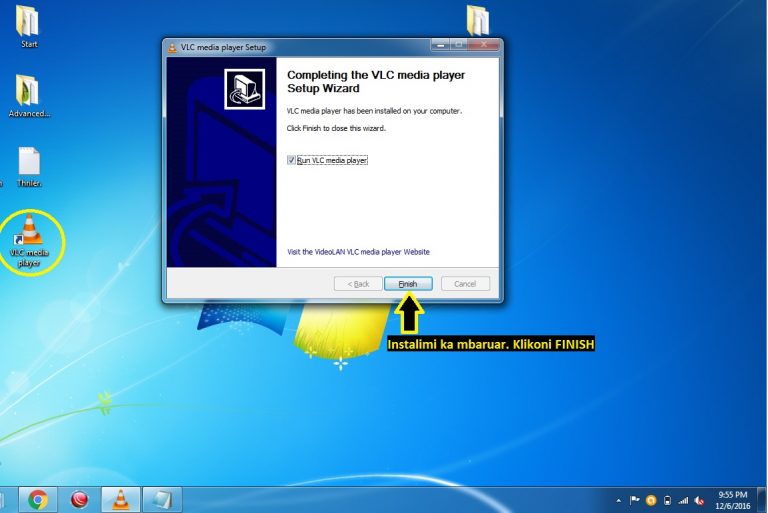Uncheck Run VLC media player checkbox
The image size is (768, 513).
(291, 160)
